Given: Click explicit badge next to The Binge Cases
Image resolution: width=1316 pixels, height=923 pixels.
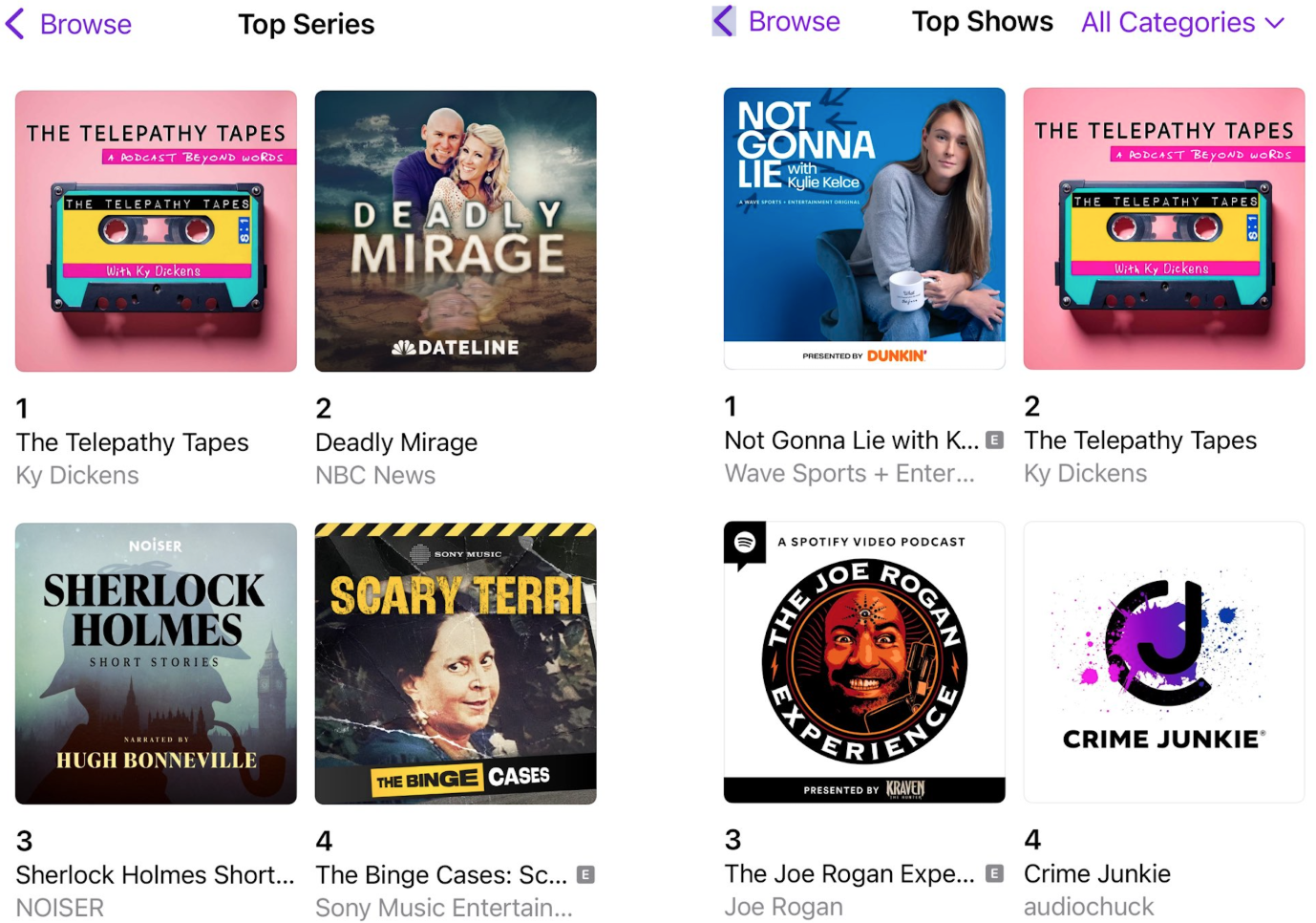Looking at the screenshot, I should coord(586,874).
